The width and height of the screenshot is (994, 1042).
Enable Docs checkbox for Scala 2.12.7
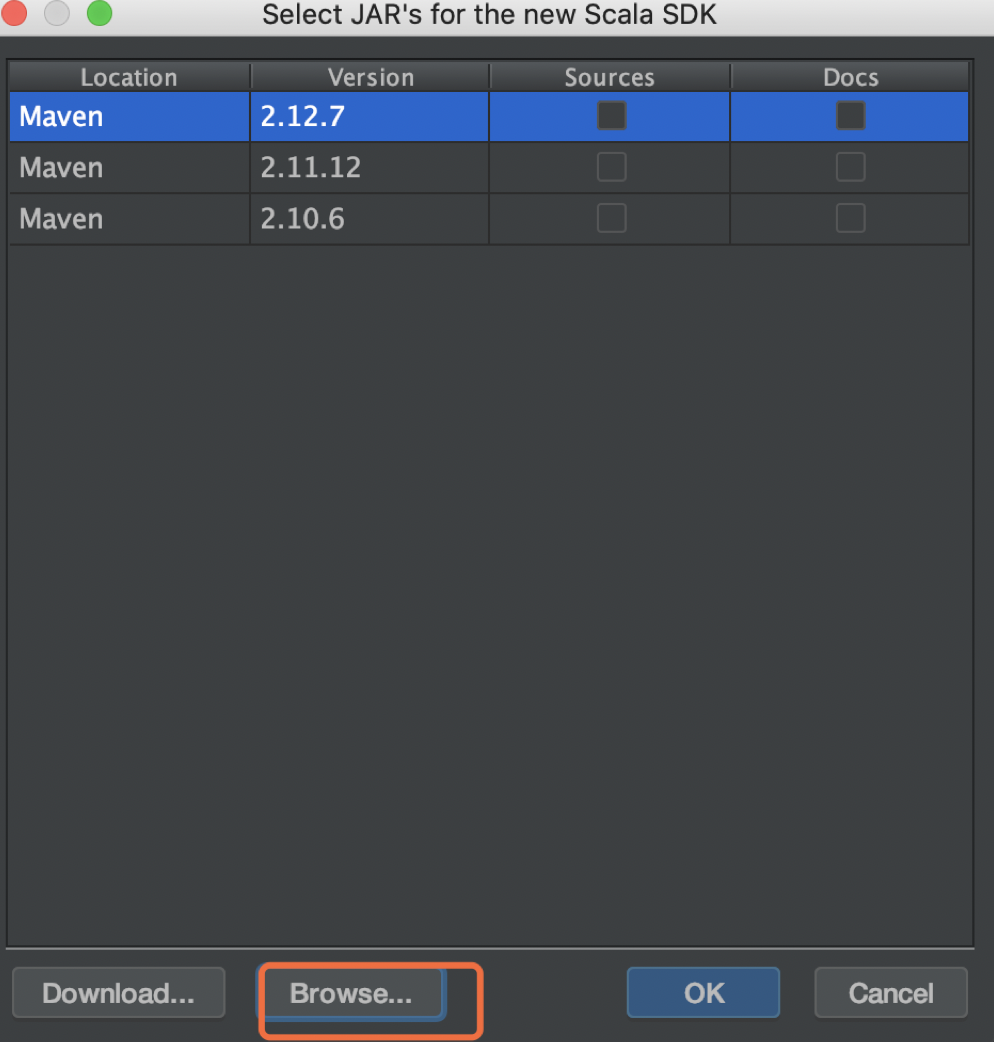849,115
